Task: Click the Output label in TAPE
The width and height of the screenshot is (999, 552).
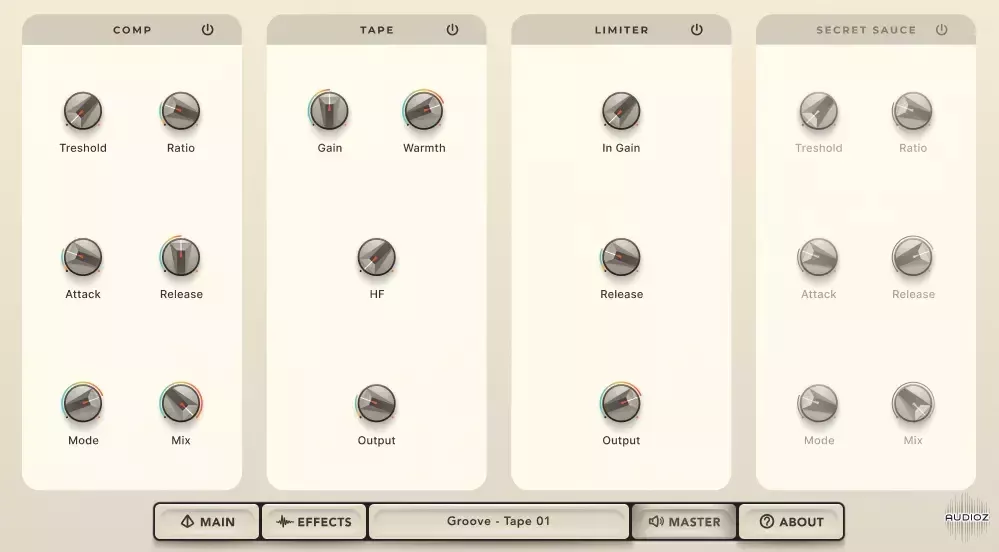Action: (x=377, y=440)
